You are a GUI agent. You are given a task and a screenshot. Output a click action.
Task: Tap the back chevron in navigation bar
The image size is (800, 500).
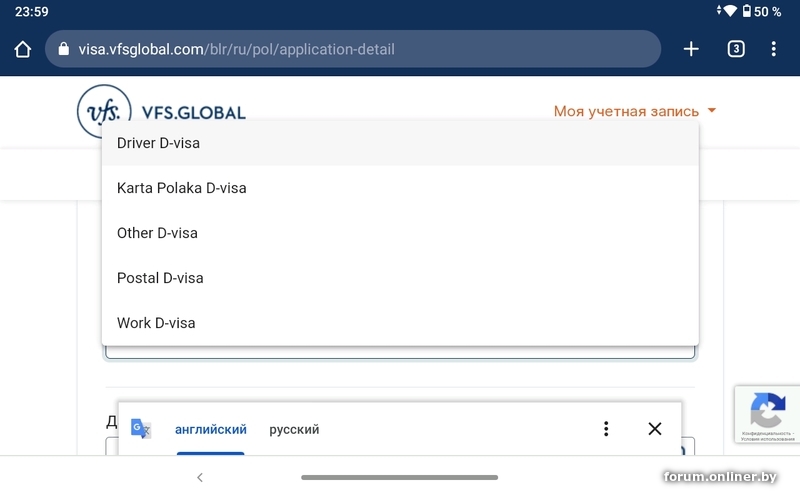200,478
